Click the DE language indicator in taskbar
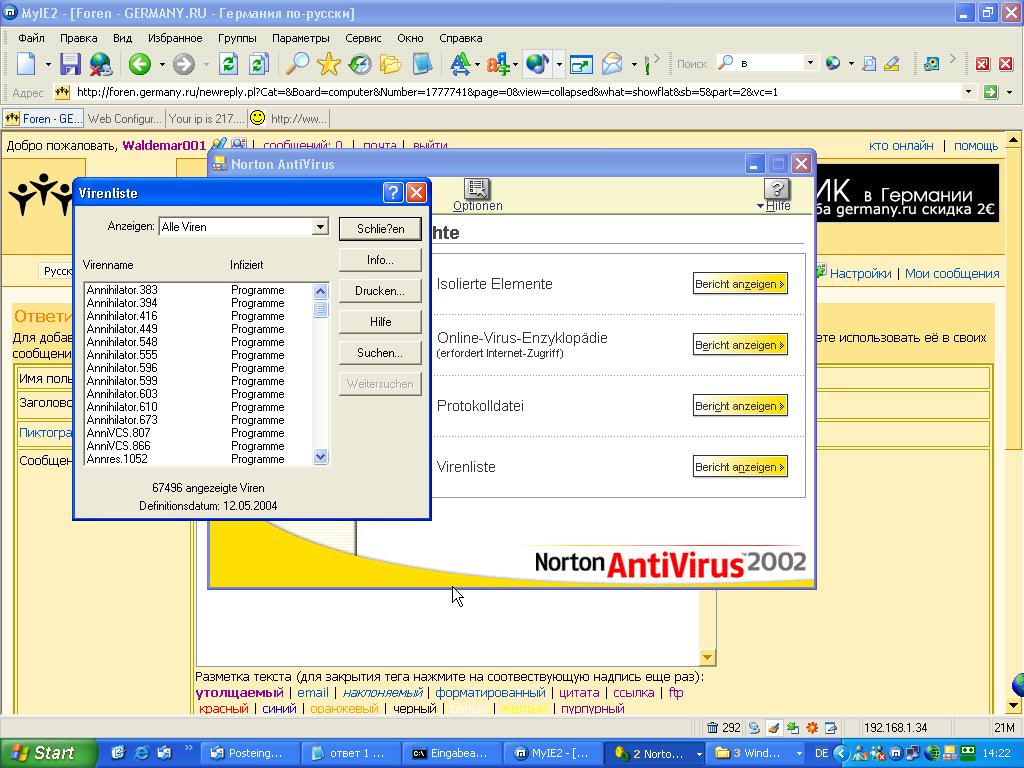This screenshot has width=1024, height=768. pyautogui.click(x=821, y=754)
